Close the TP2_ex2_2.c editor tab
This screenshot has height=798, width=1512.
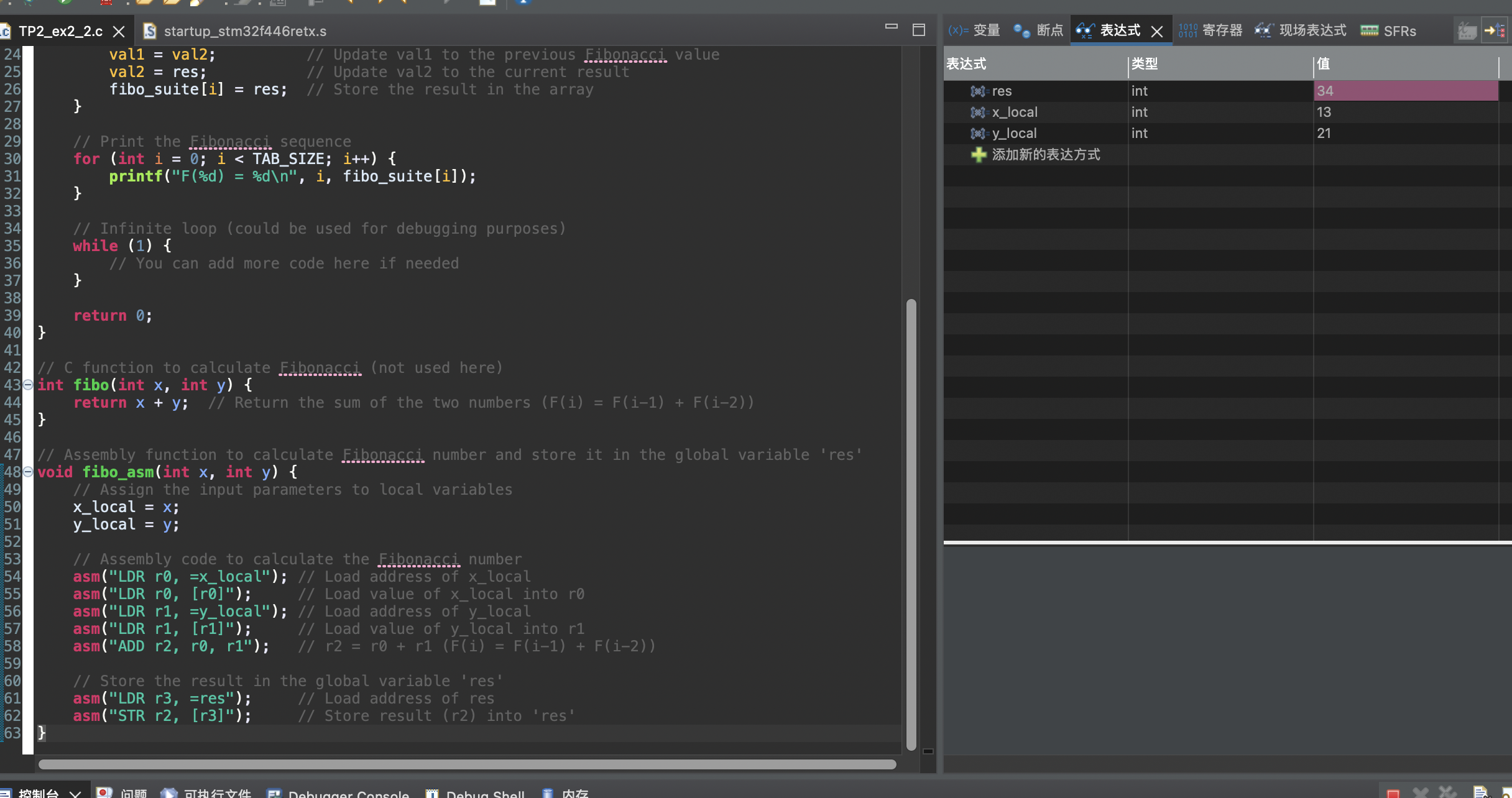(x=119, y=31)
